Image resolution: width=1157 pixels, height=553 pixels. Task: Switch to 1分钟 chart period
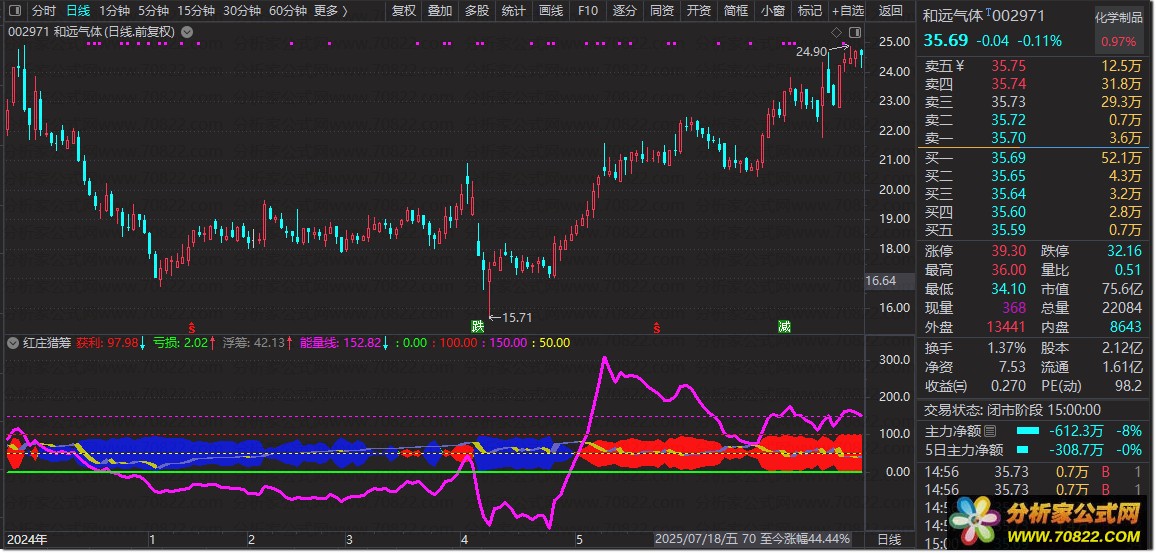point(114,11)
